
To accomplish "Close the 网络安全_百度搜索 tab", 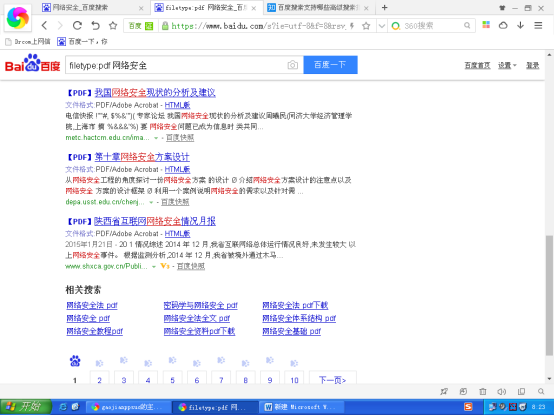I will tap(141, 8).
